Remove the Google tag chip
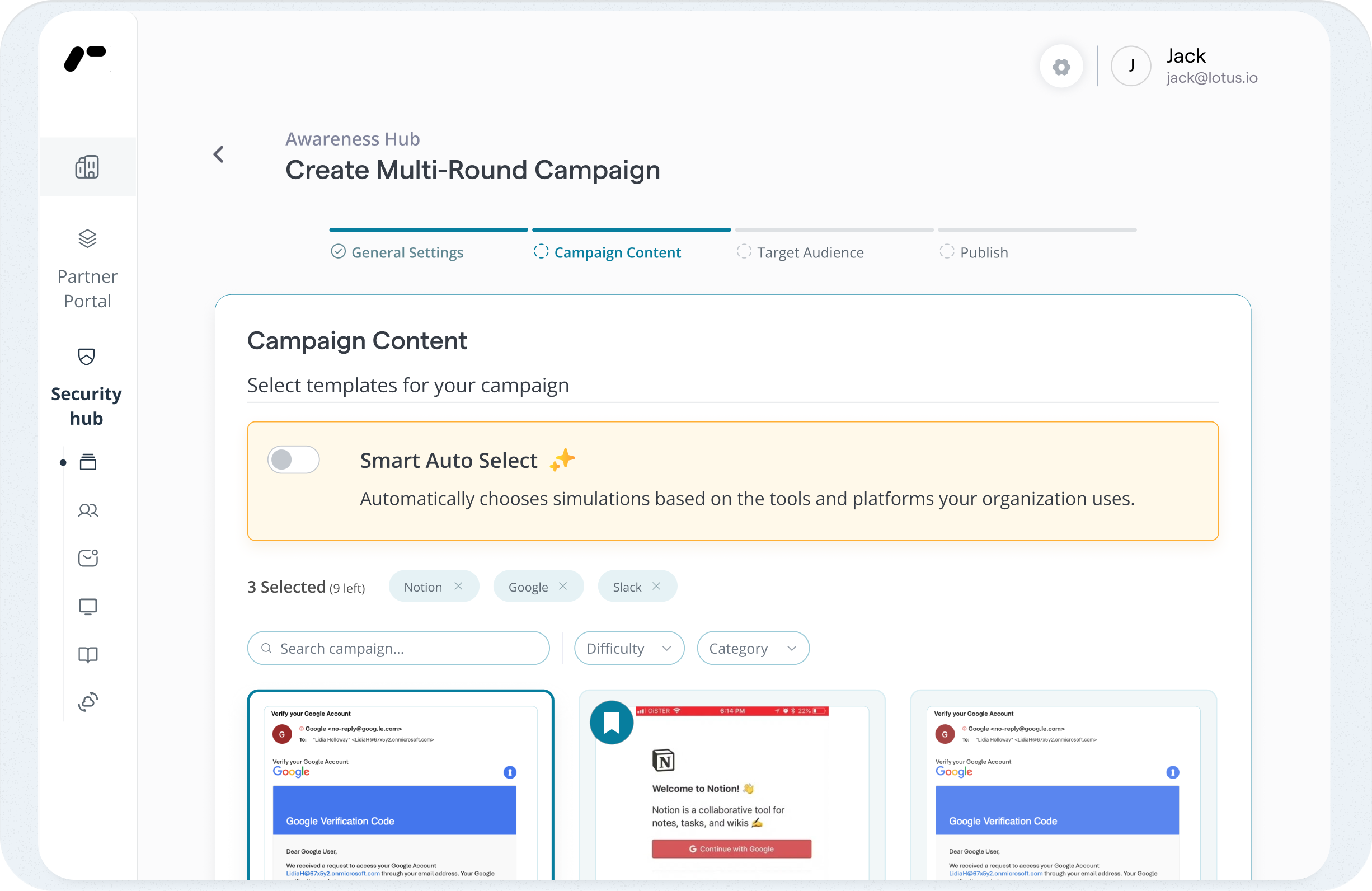 click(x=563, y=586)
